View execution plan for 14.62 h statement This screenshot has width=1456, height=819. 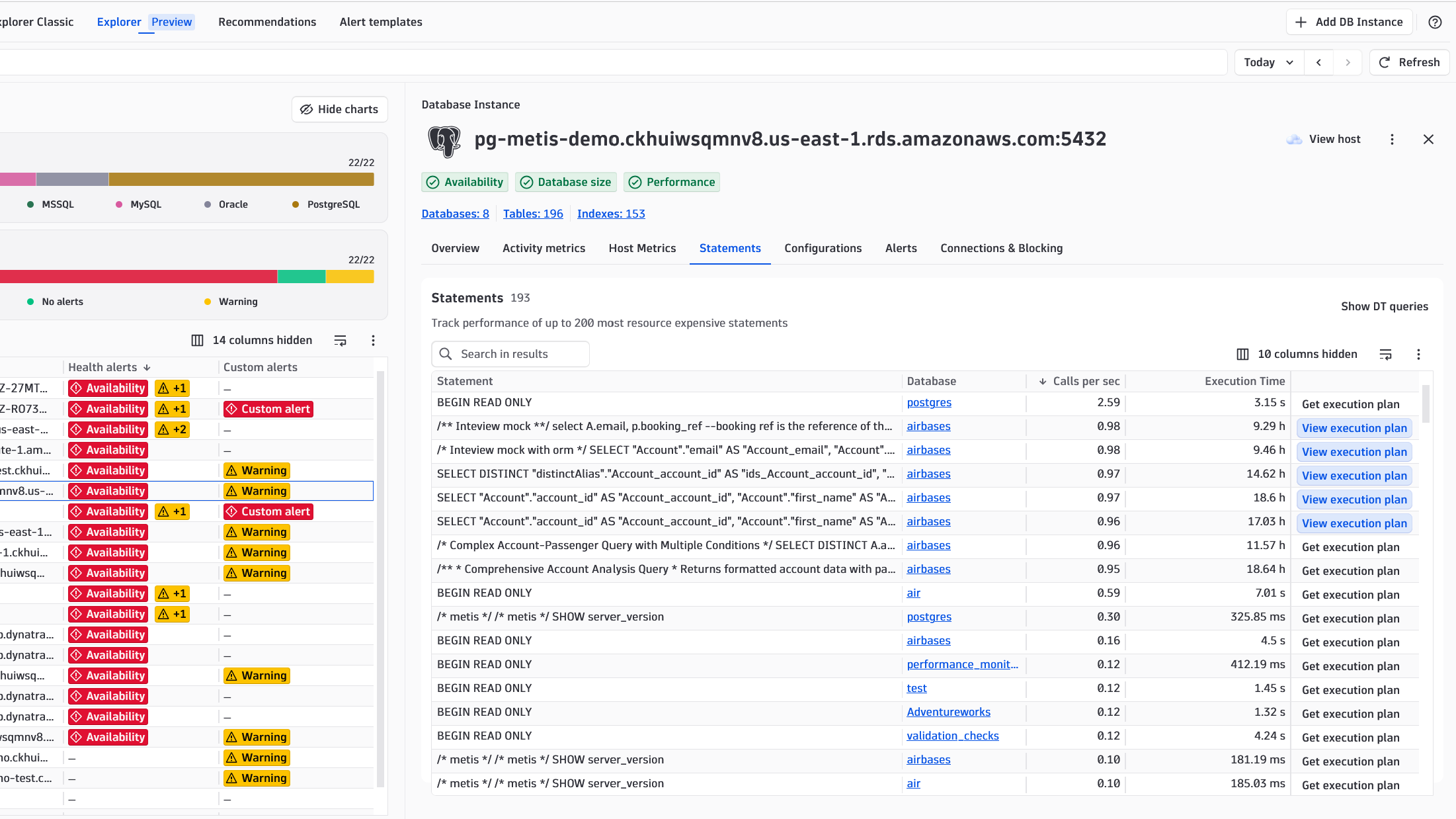(1354, 476)
